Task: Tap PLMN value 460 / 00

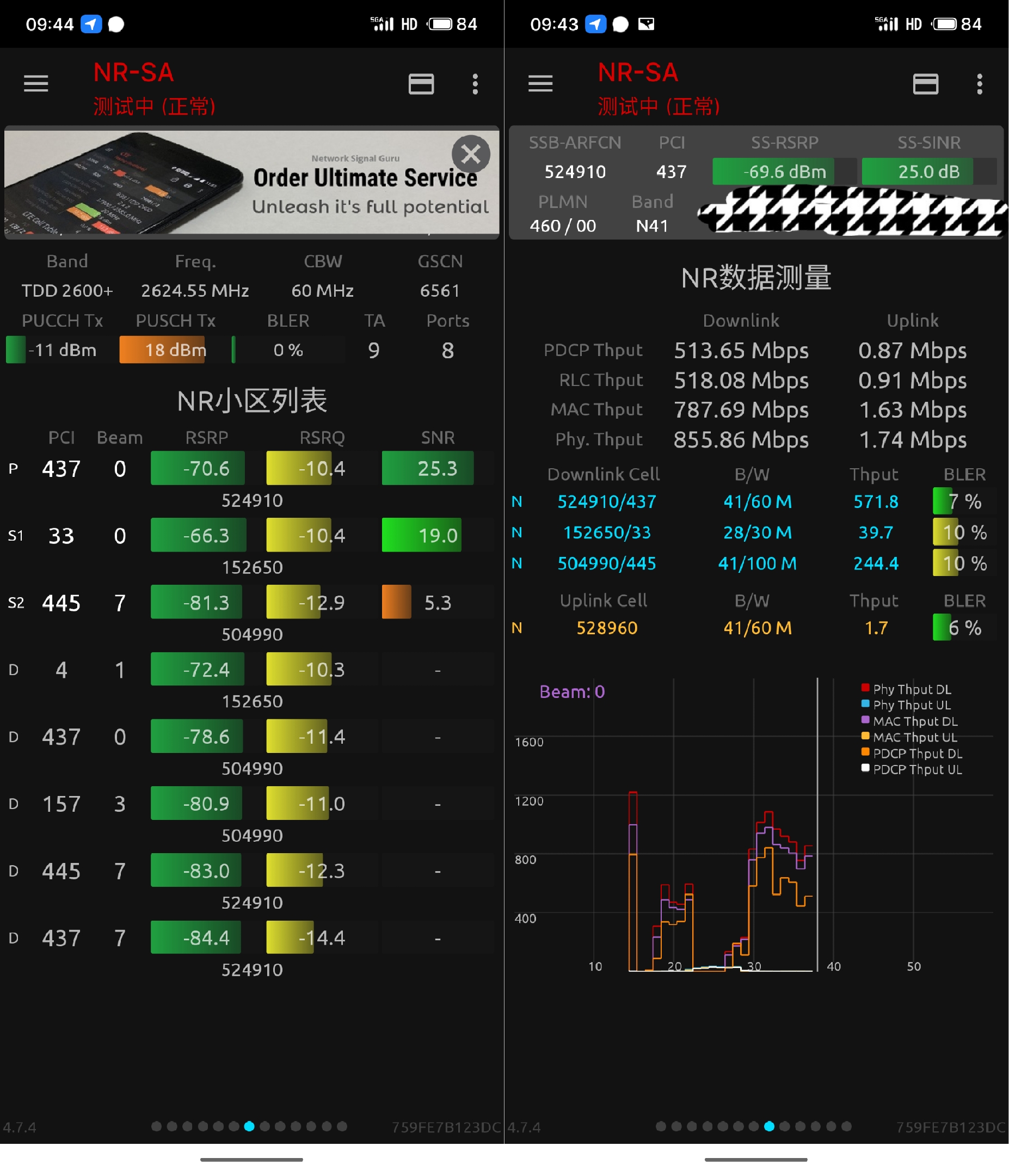Action: [563, 226]
